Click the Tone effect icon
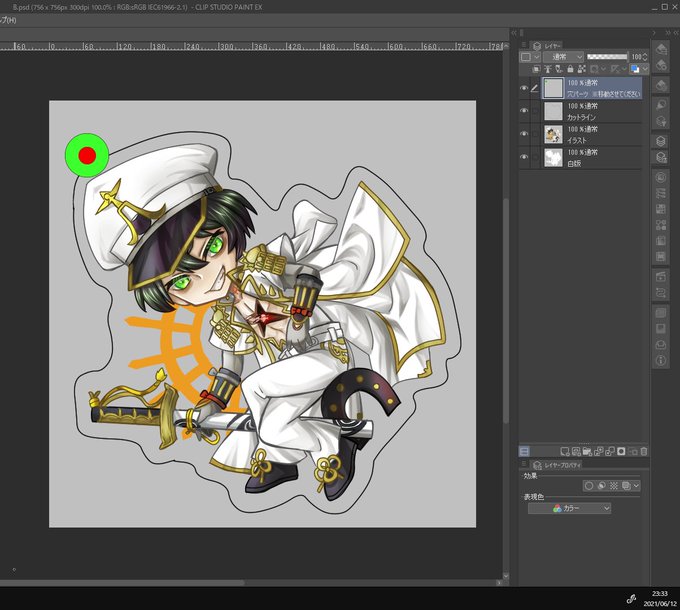Image resolution: width=680 pixels, height=610 pixels. coord(614,486)
